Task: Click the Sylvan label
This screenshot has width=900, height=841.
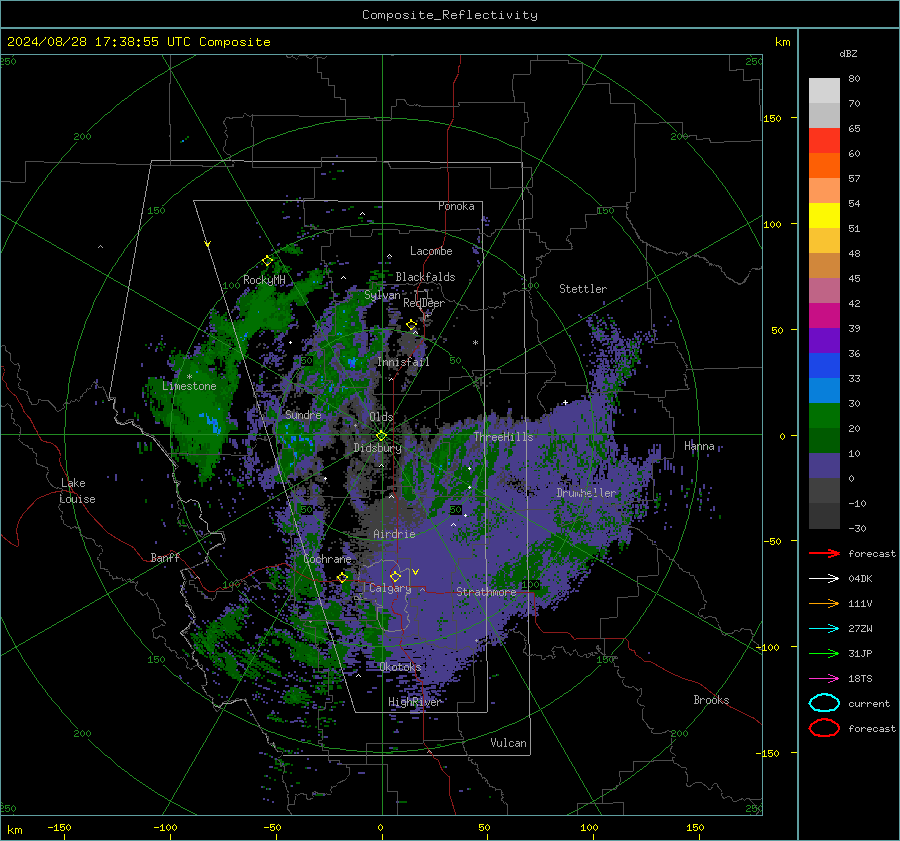Action: (x=382, y=295)
